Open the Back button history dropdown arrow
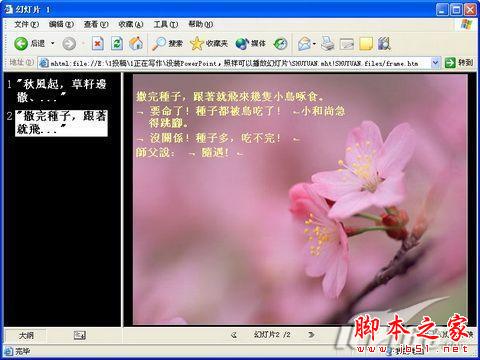 (x=52, y=44)
